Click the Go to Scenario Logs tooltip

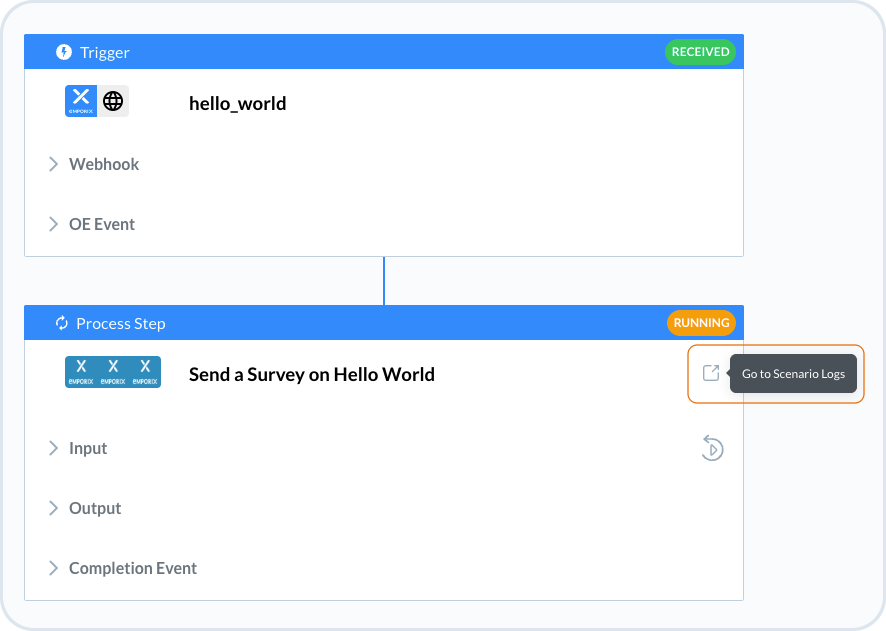793,374
